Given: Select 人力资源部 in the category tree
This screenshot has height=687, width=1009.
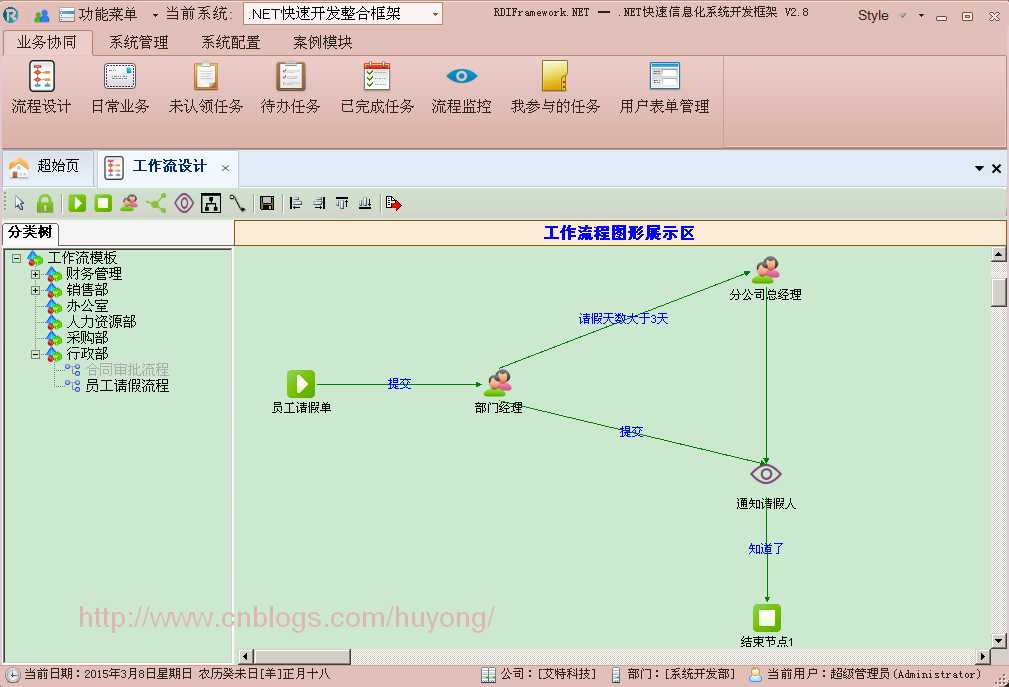Looking at the screenshot, I should 101,322.
